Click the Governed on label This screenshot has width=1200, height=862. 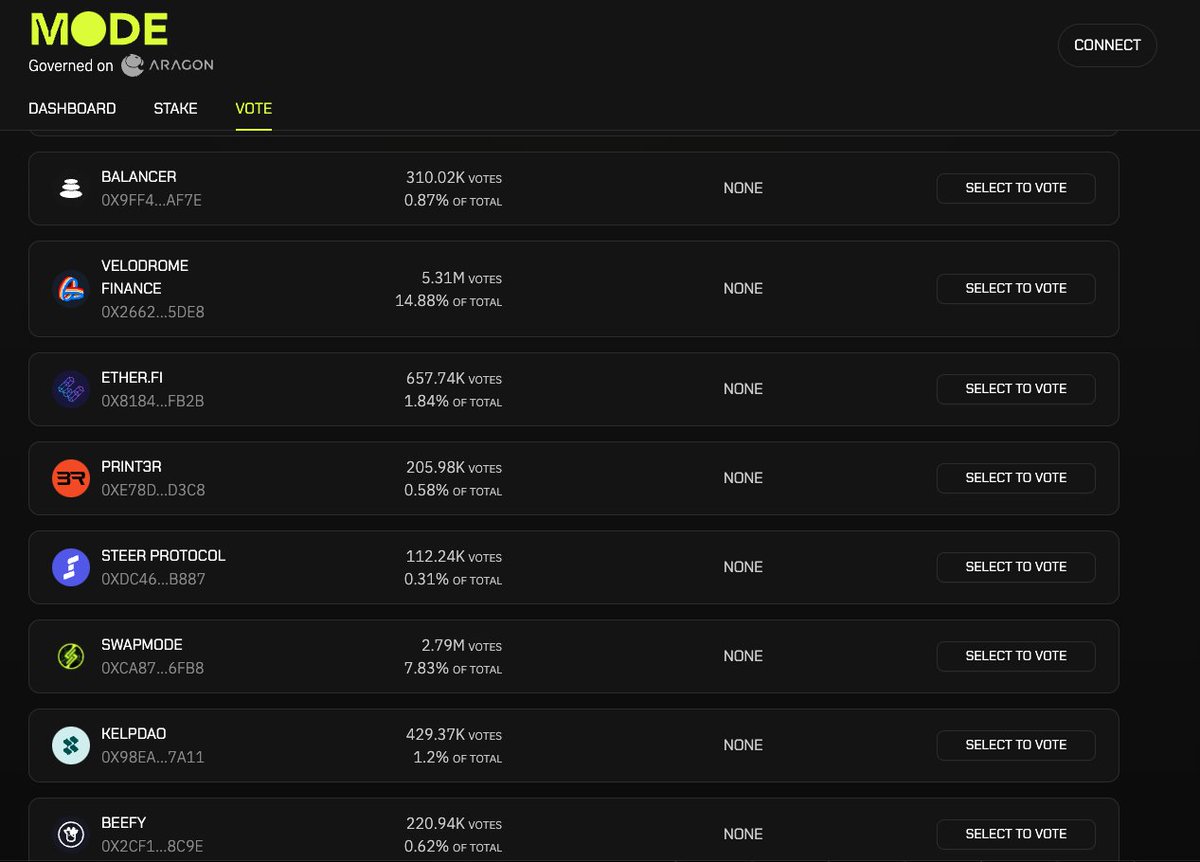pos(71,66)
